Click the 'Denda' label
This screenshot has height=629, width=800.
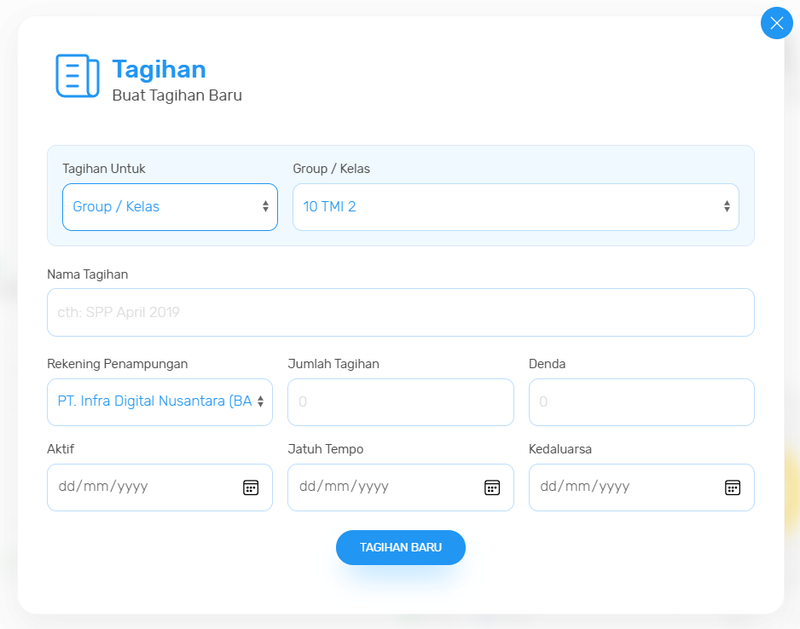[547, 364]
